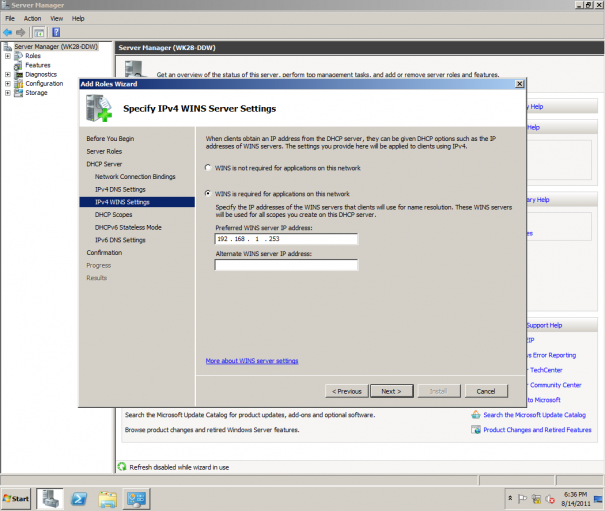The image size is (605, 511).
Task: Open the Community Center link
Action: point(555,385)
